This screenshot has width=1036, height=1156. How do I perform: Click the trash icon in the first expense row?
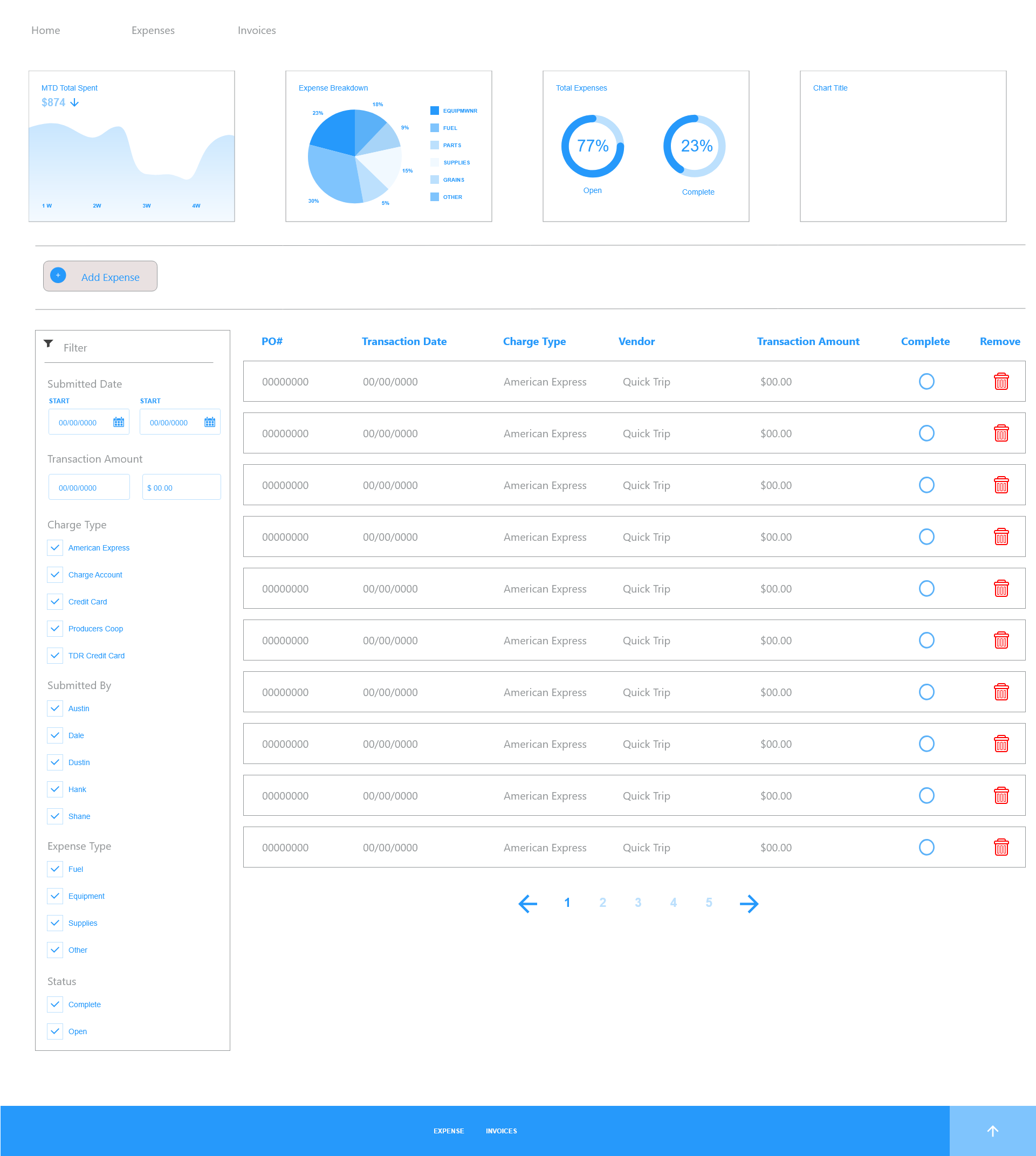1001,381
